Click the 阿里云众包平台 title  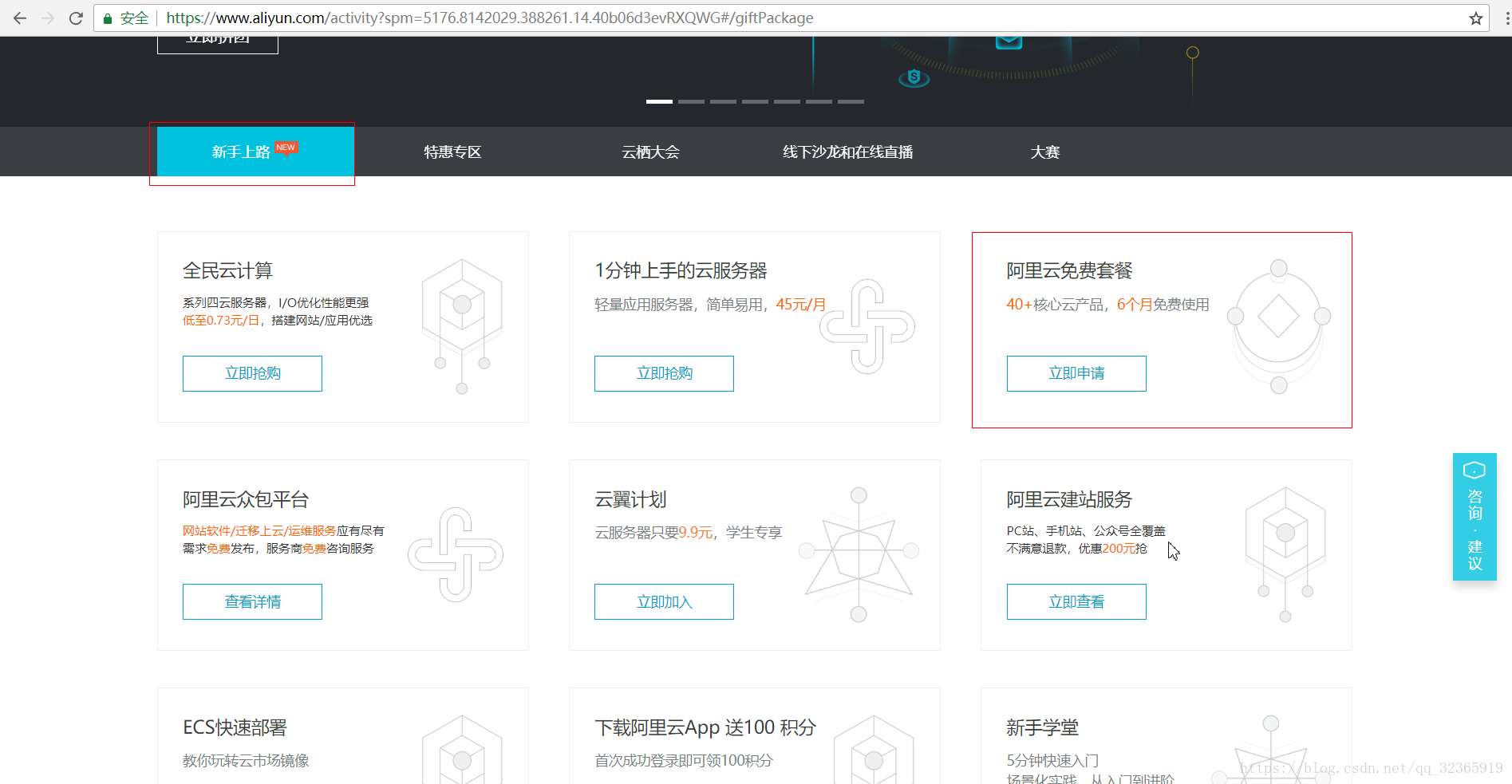245,499
